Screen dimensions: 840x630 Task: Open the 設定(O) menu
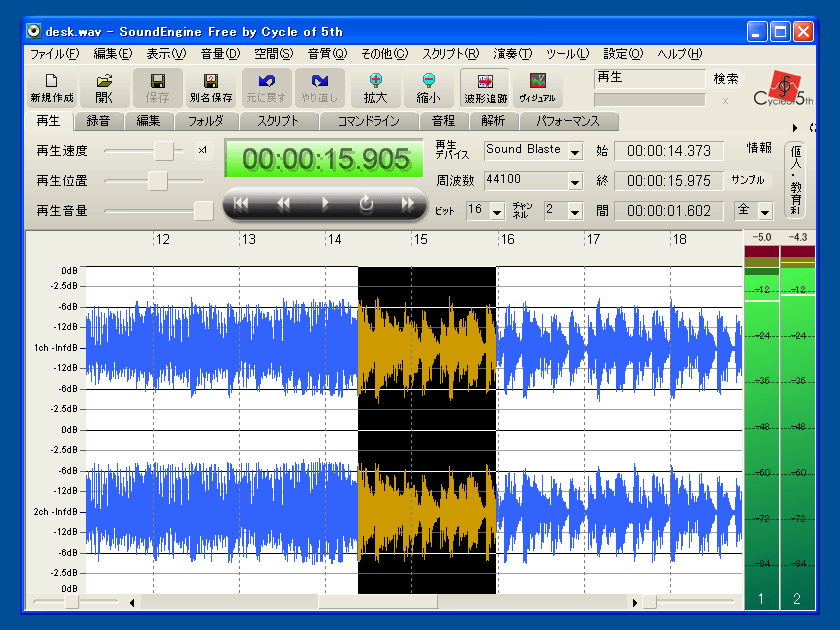coord(623,54)
